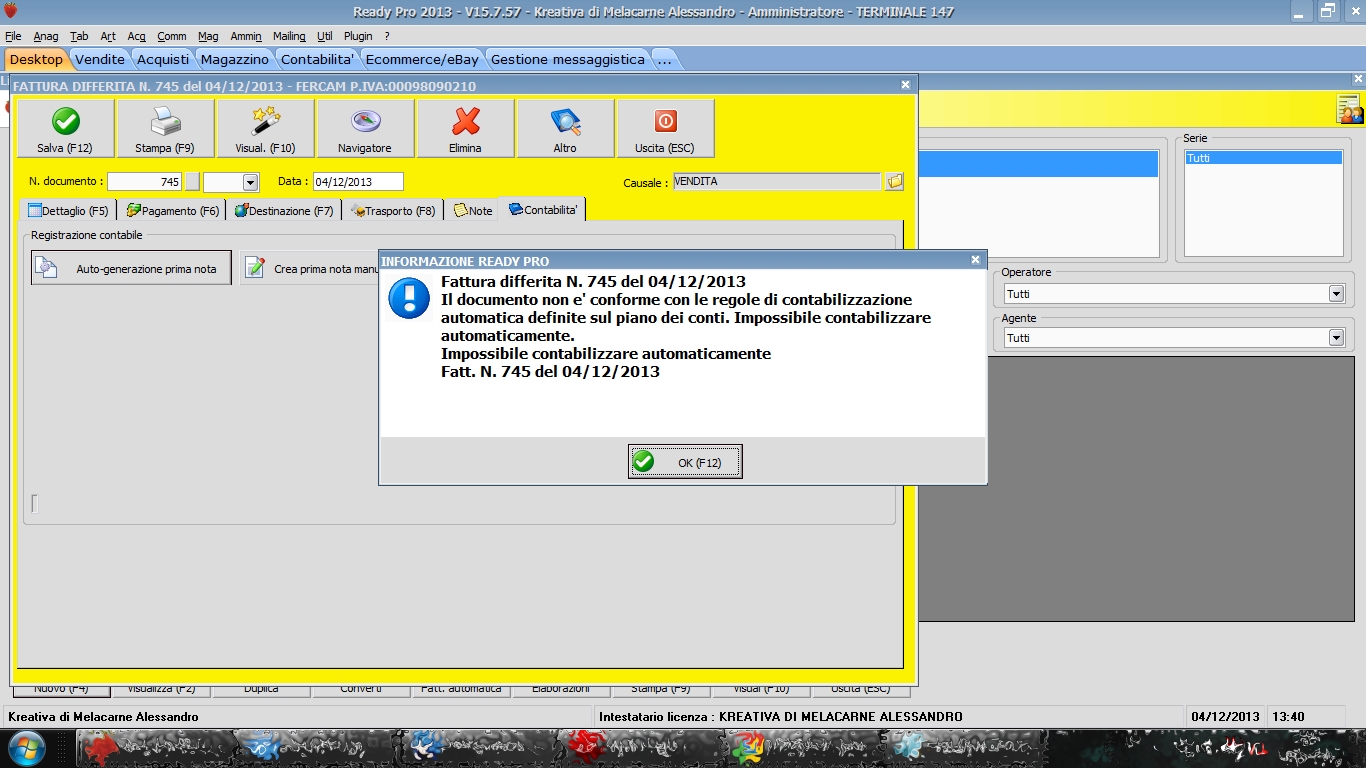This screenshot has height=768, width=1366.
Task: Select the Contabilita' document tab
Action: (543, 209)
